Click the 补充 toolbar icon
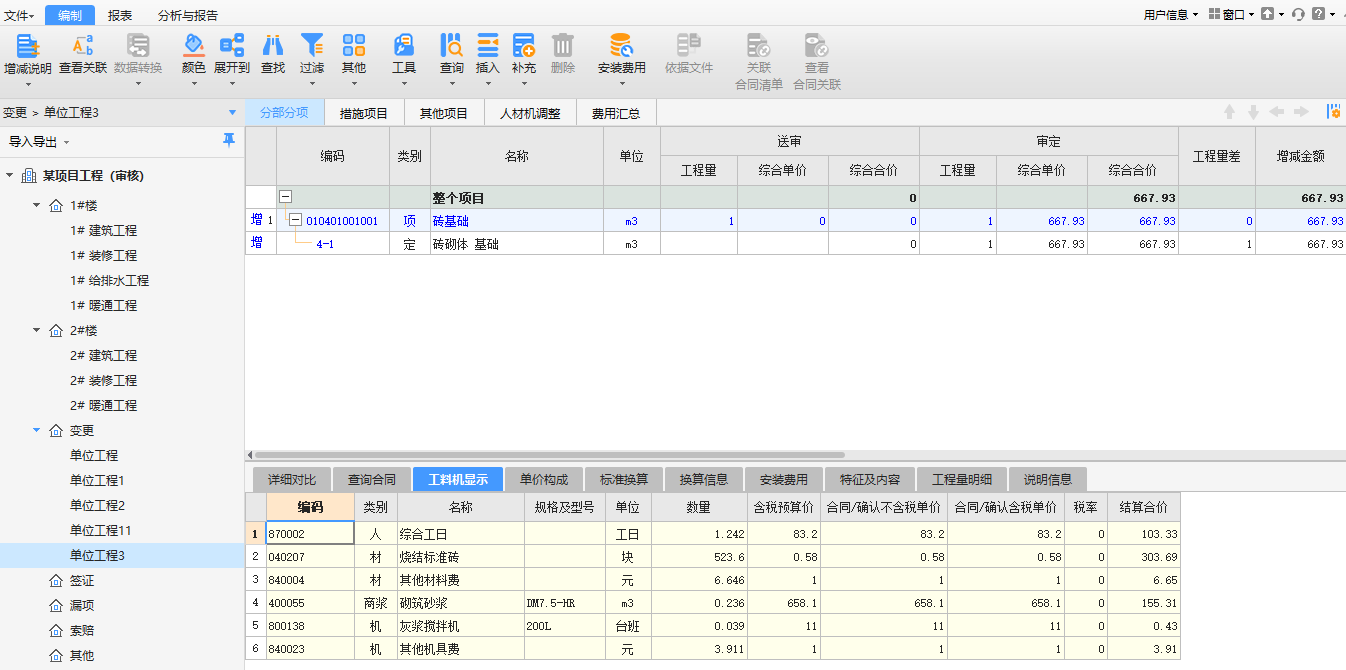 523,46
